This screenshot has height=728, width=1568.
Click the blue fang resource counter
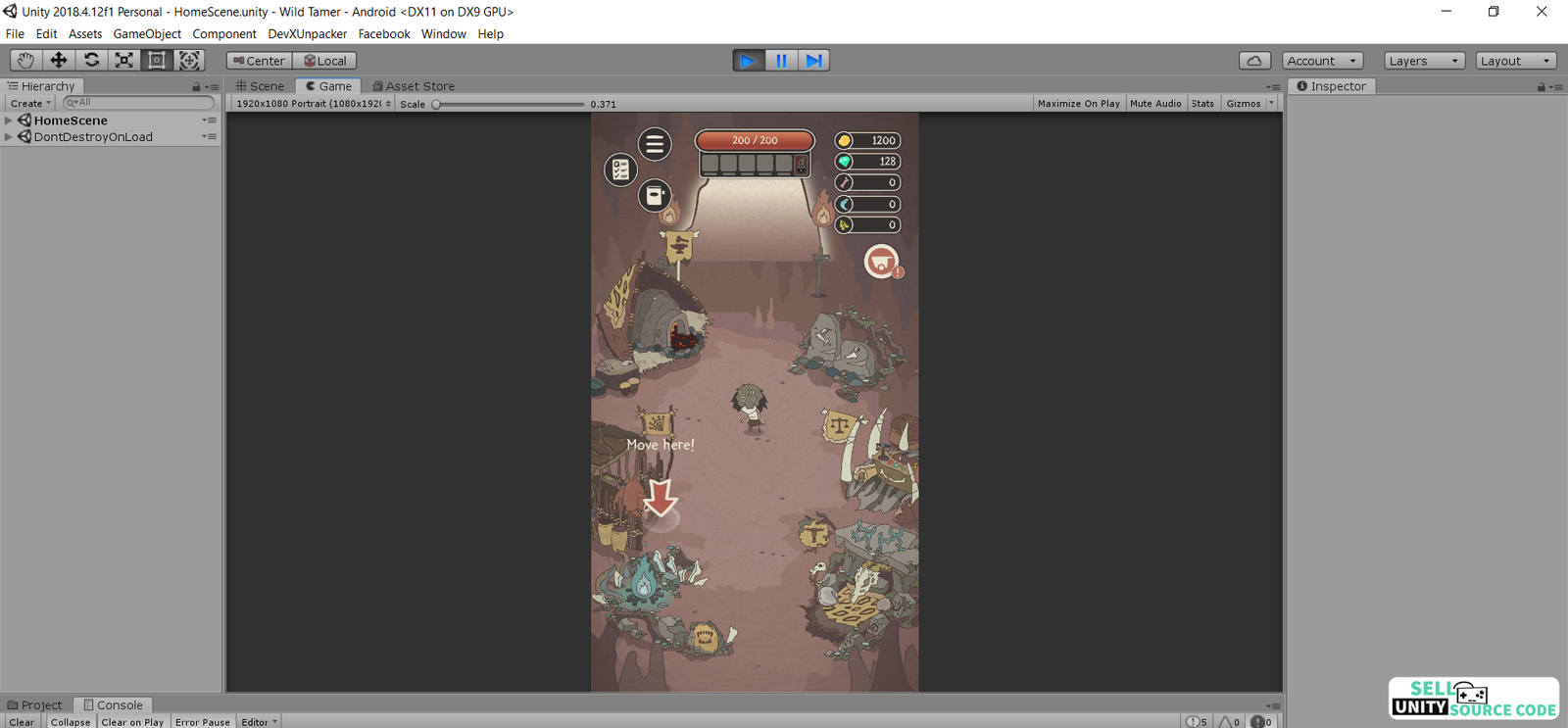[x=867, y=204]
